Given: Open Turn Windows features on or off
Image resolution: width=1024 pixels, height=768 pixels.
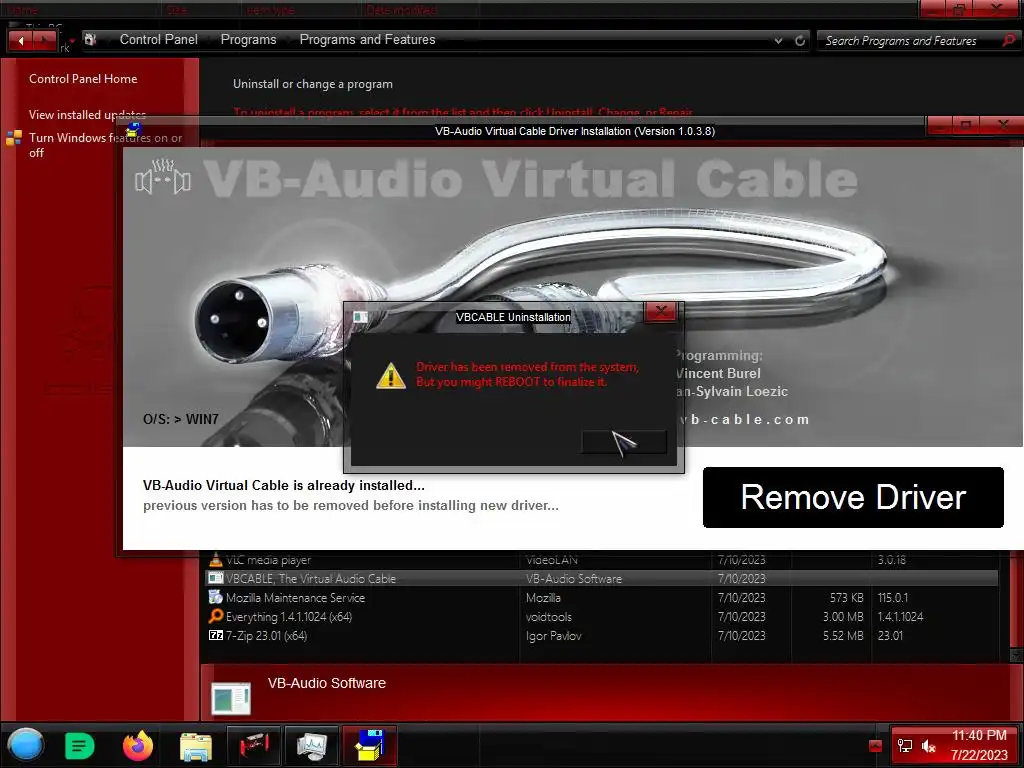Looking at the screenshot, I should [105, 145].
